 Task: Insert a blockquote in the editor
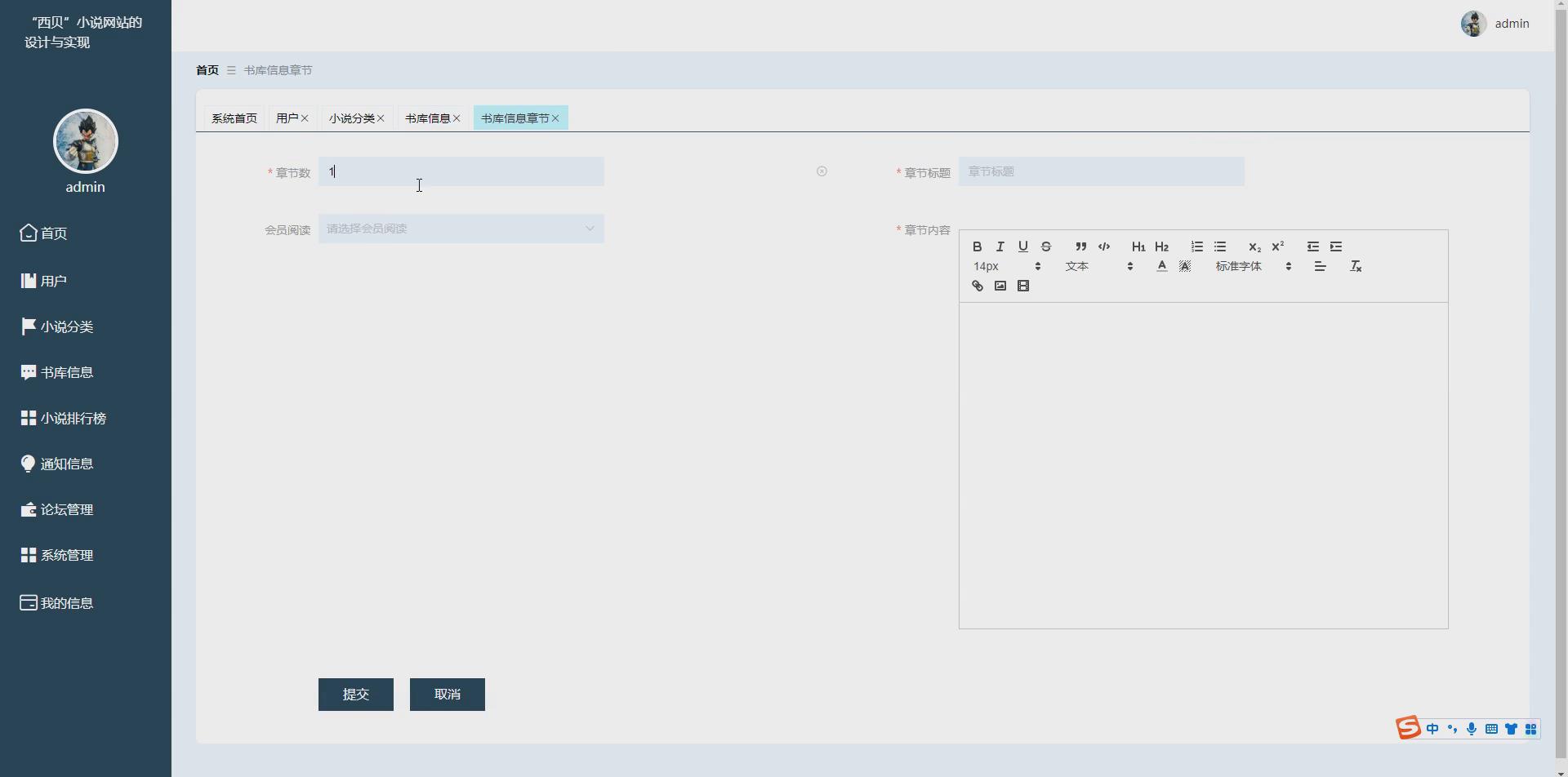pyautogui.click(x=1080, y=246)
